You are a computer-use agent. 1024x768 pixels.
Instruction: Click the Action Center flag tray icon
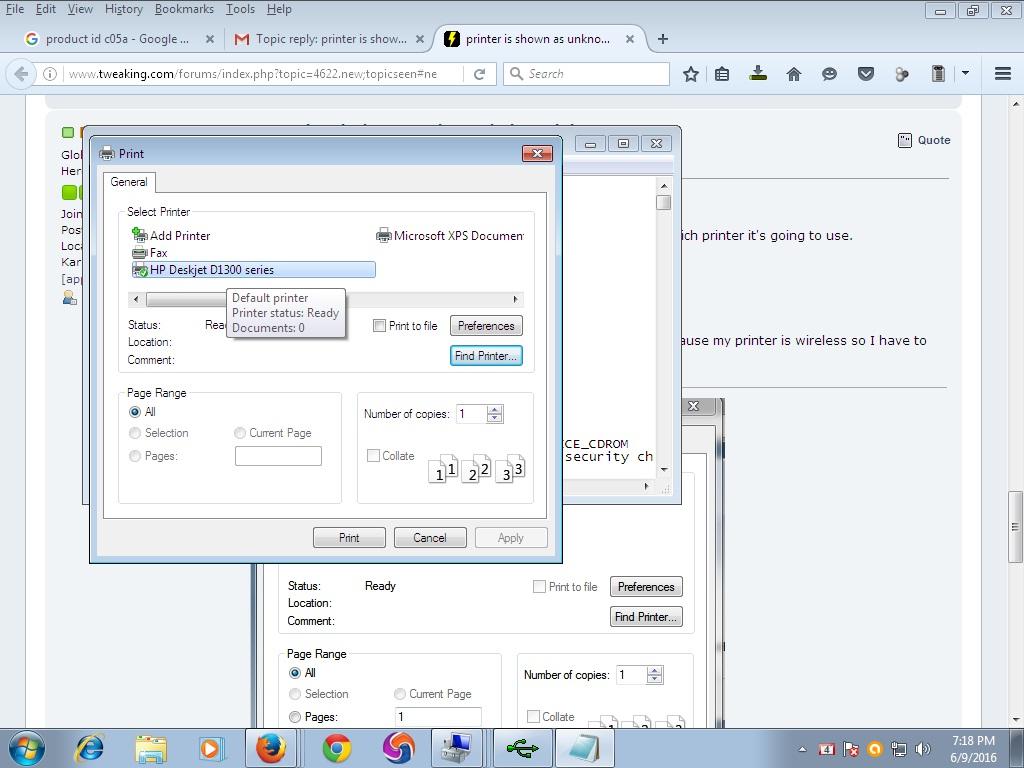point(850,749)
